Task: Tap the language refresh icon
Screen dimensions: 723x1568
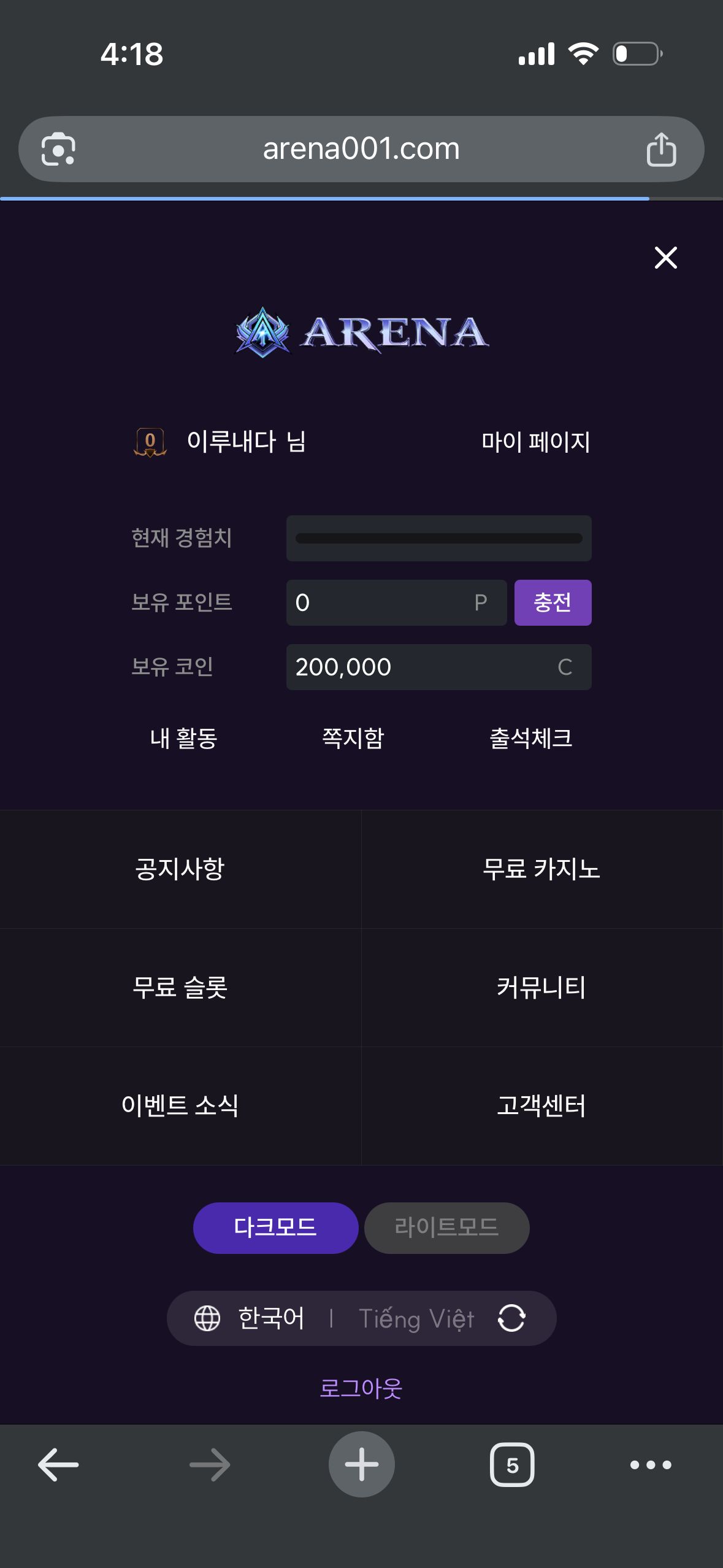Action: (x=511, y=1318)
